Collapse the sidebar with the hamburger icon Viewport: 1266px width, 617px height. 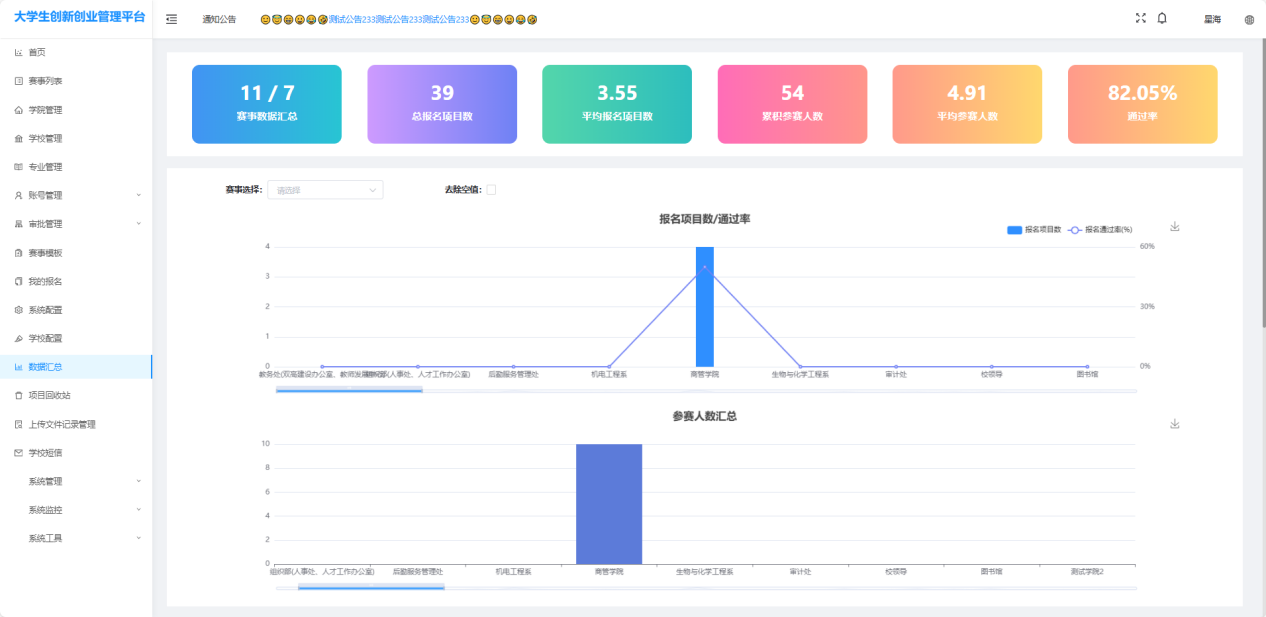point(172,19)
